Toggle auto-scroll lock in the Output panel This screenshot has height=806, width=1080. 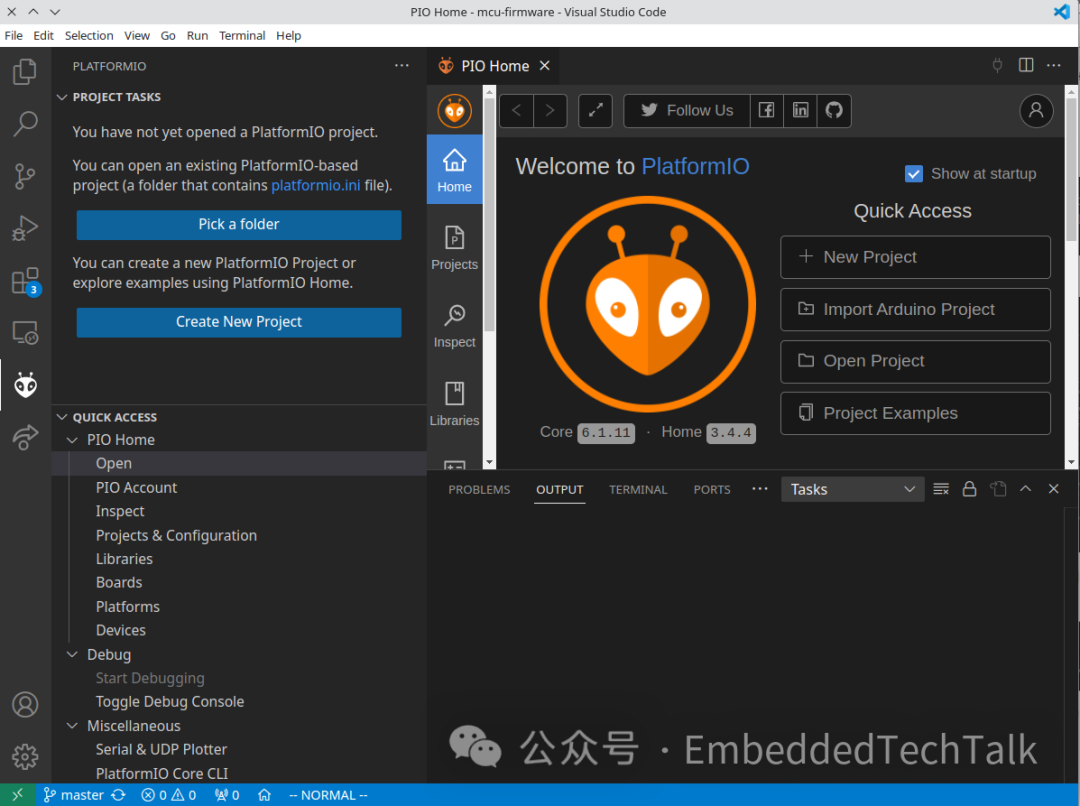pyautogui.click(x=969, y=489)
